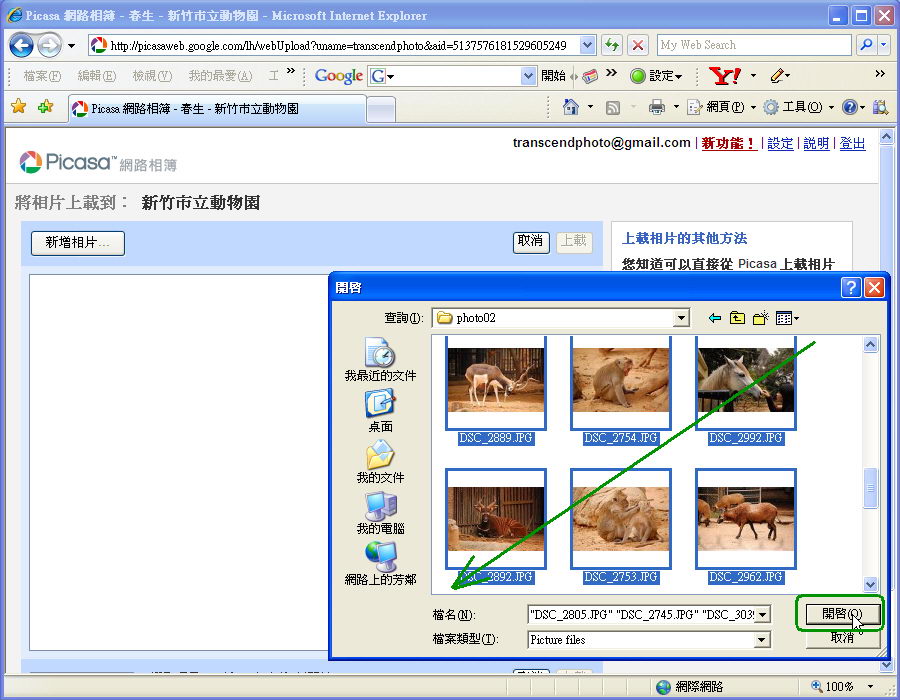Click the search magnifier button
Screen dimensions: 900x700
[x=866, y=45]
